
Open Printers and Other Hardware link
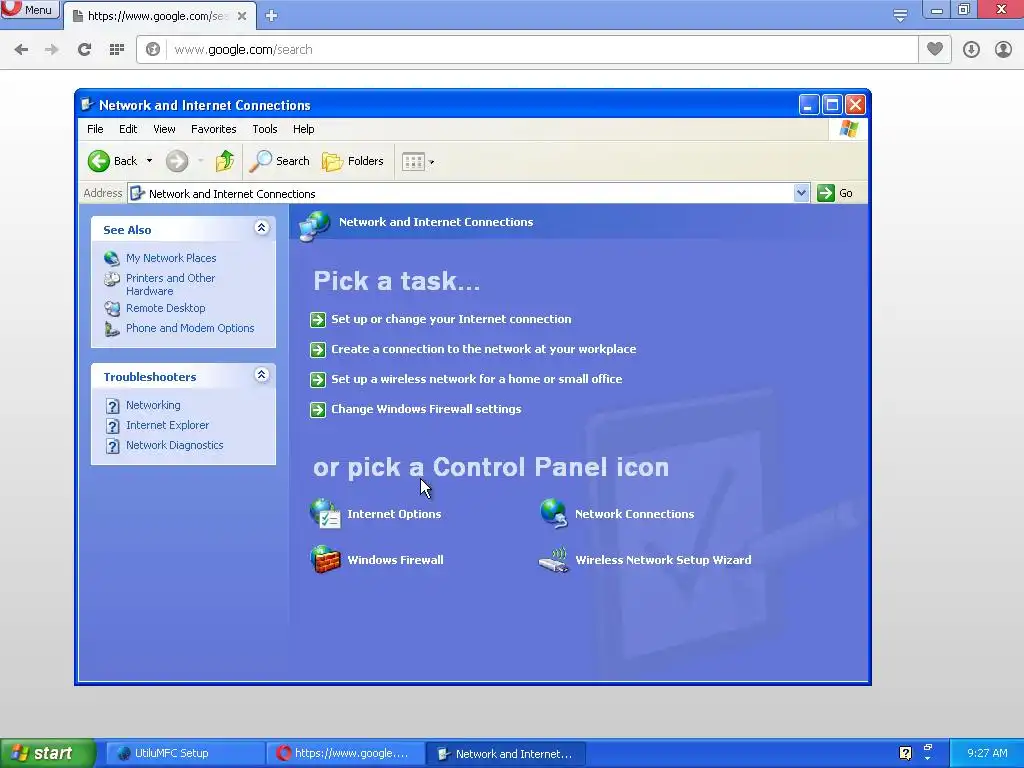(x=170, y=284)
